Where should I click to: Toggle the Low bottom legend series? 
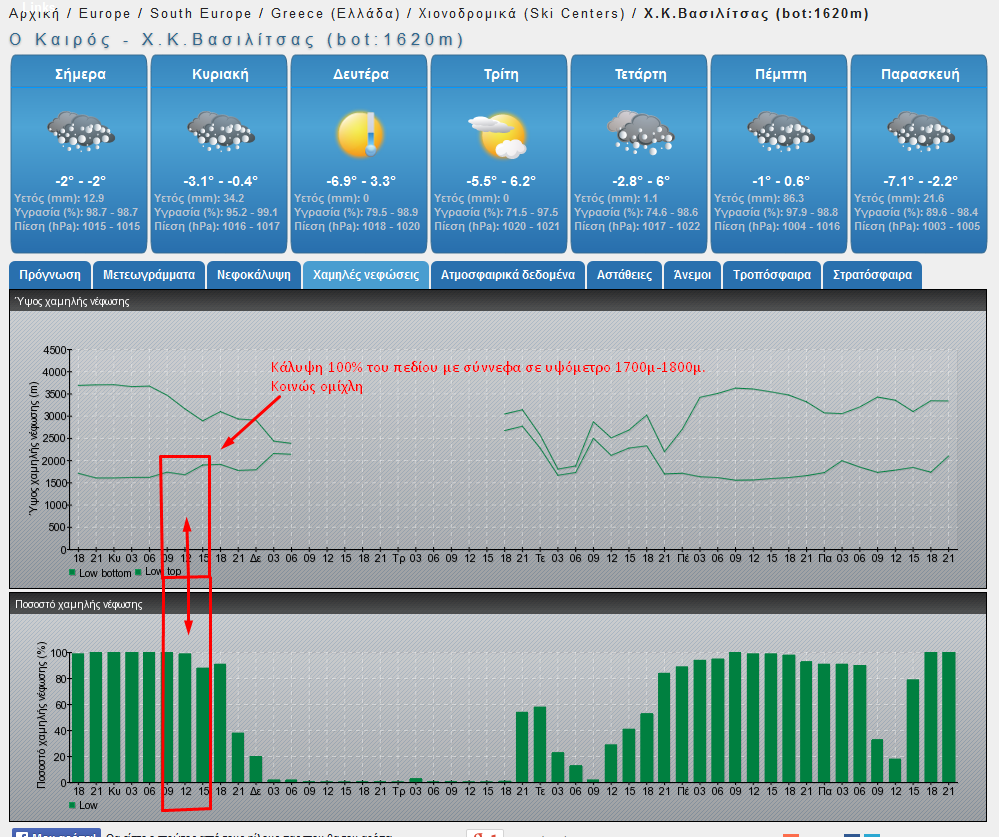click(x=100, y=573)
